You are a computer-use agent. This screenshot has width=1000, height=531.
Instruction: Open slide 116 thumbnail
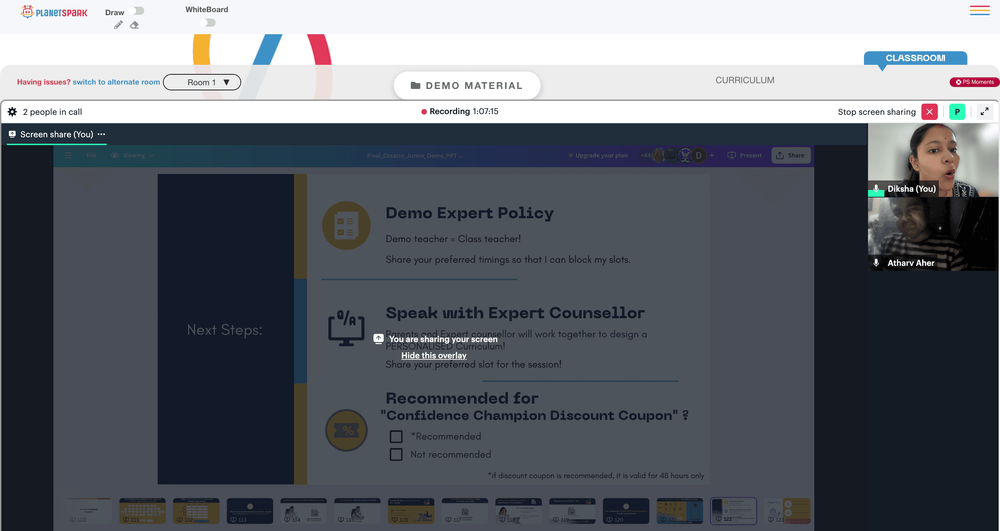tap(411, 511)
